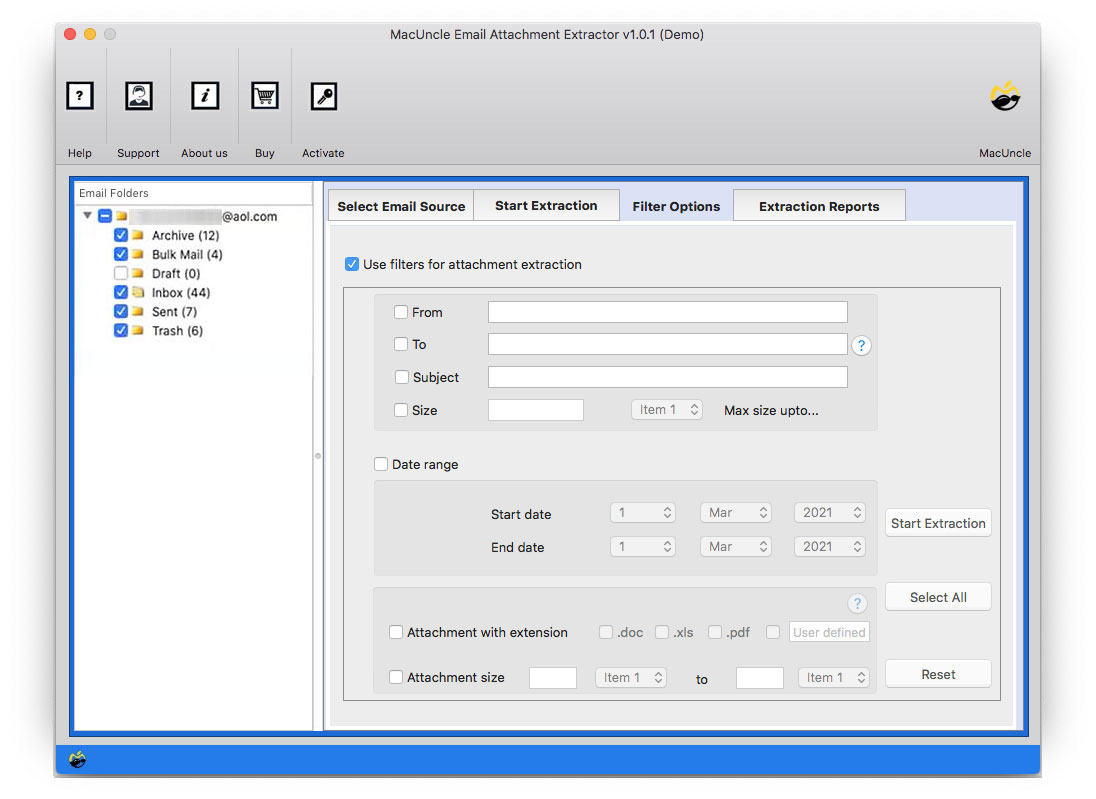Open the Size unit Item 1 dropdown
This screenshot has height=799, width=1096.
click(667, 410)
